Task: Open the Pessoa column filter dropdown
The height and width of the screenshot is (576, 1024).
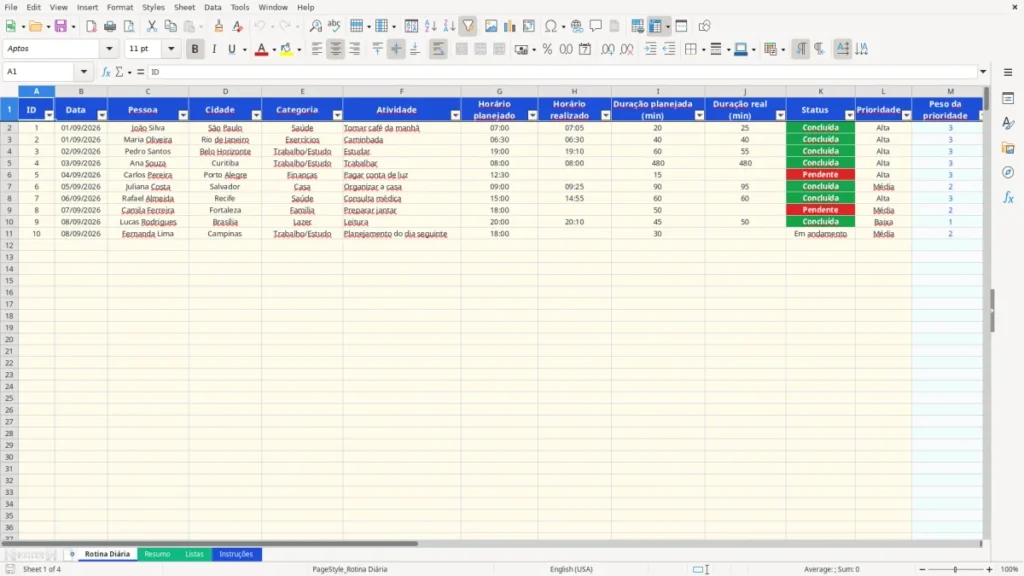Action: [x=183, y=116]
